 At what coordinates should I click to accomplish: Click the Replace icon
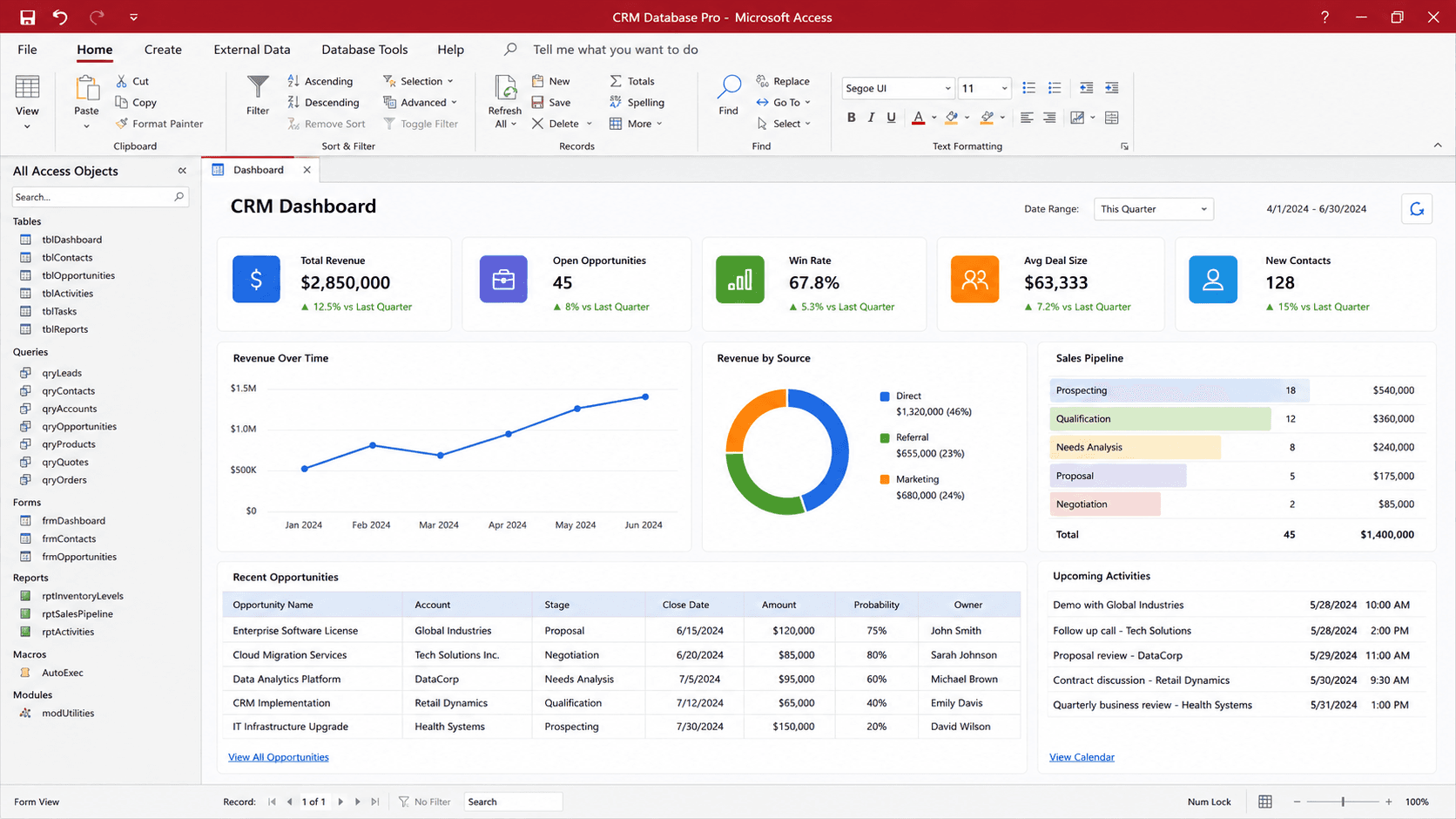(x=763, y=81)
